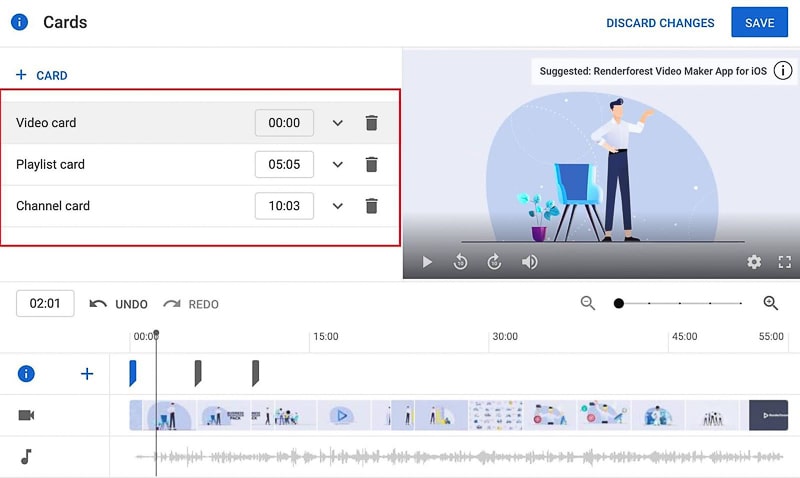The width and height of the screenshot is (800, 478).
Task: Click the audio waveform track
Action: click(x=459, y=457)
